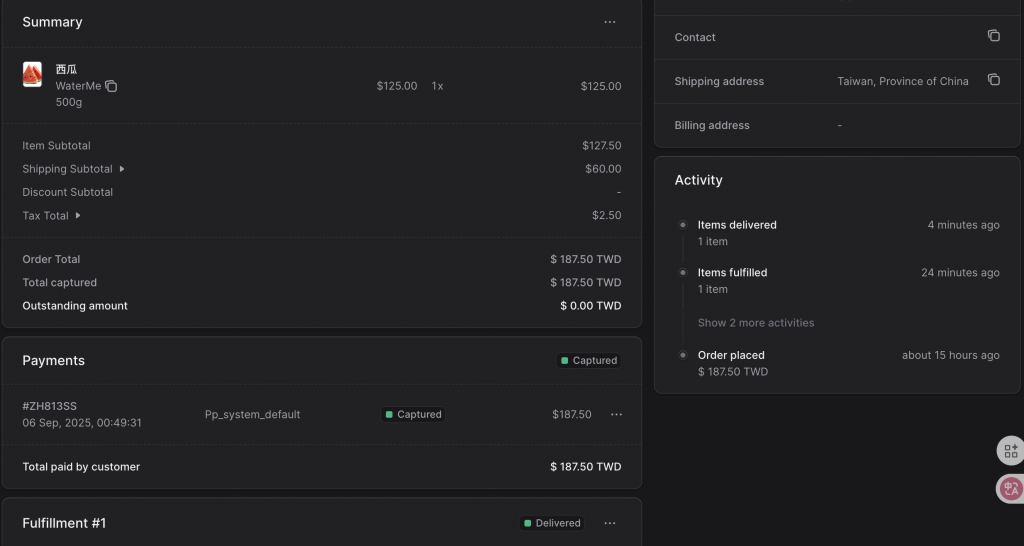The width and height of the screenshot is (1024, 546).
Task: Click the watermelon product thumbnail
Action: pyautogui.click(x=33, y=75)
